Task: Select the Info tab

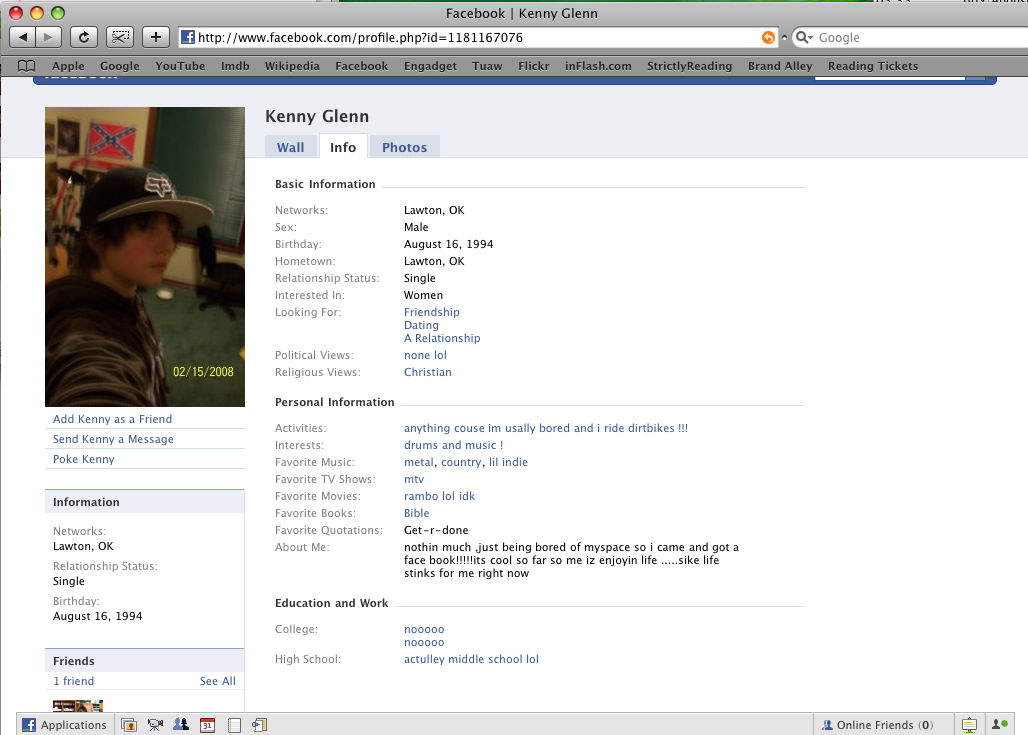Action: click(x=343, y=147)
